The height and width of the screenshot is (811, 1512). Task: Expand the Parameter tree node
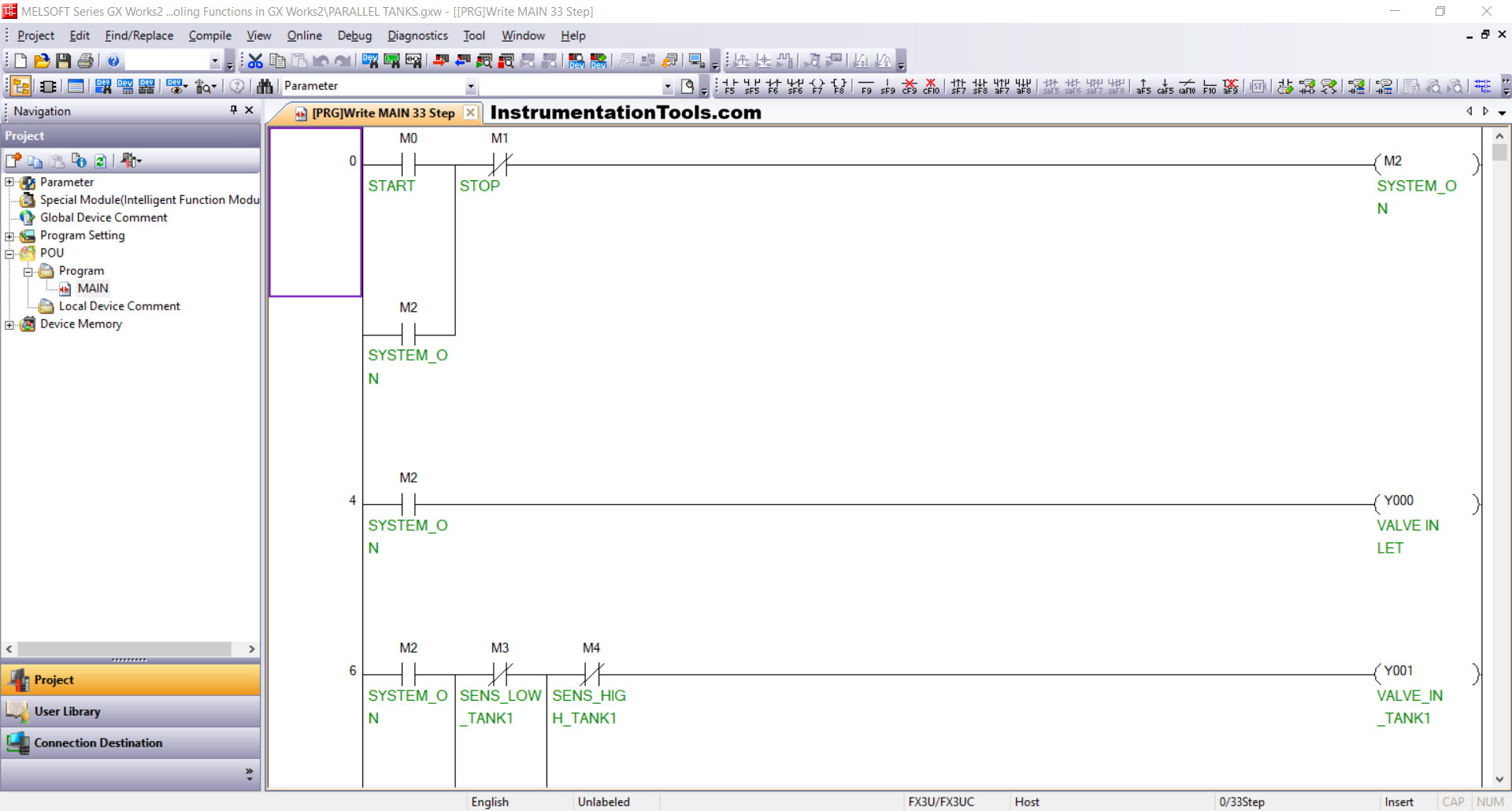coord(9,183)
